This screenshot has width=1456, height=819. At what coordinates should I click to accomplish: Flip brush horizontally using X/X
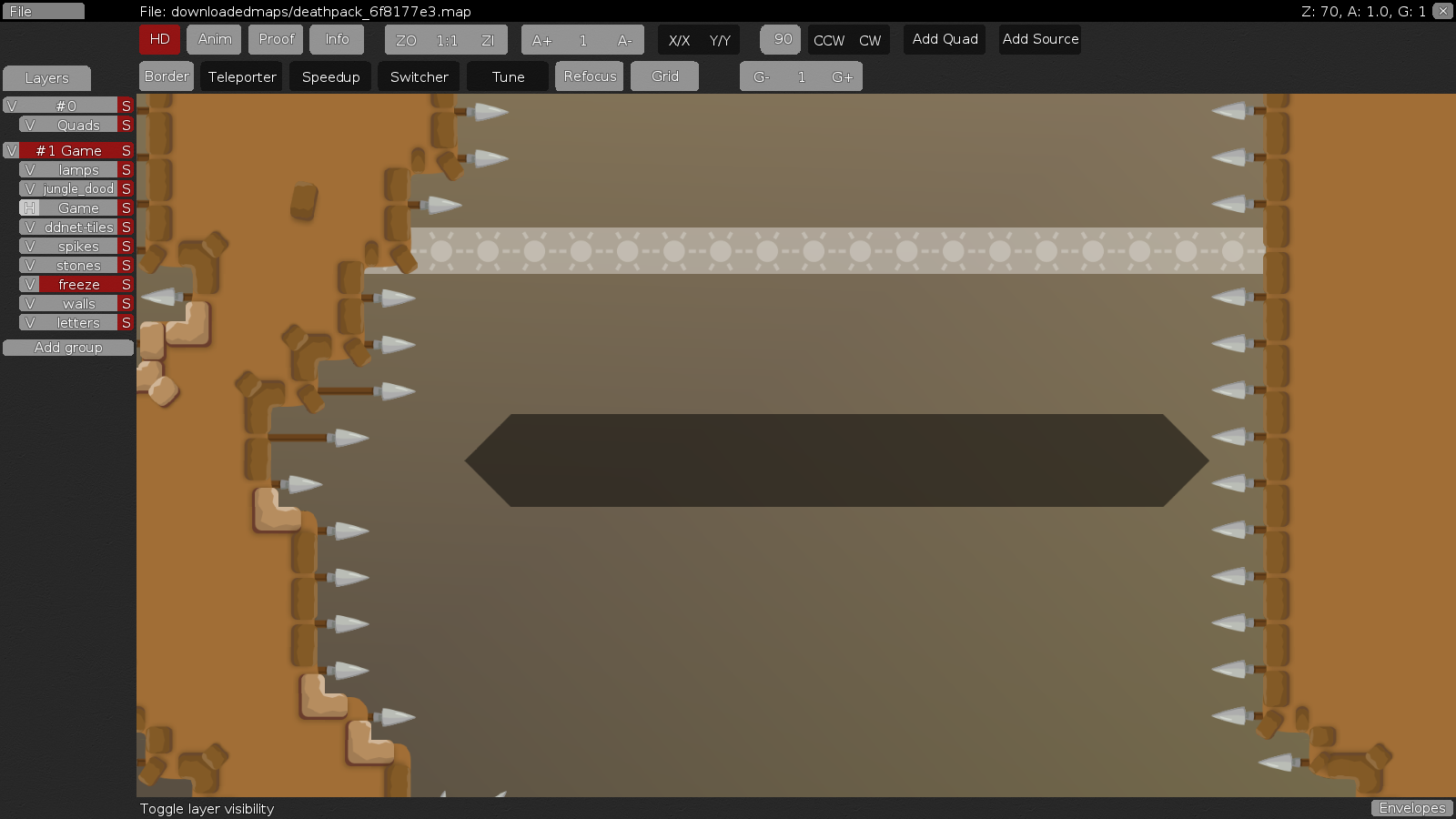click(x=679, y=40)
